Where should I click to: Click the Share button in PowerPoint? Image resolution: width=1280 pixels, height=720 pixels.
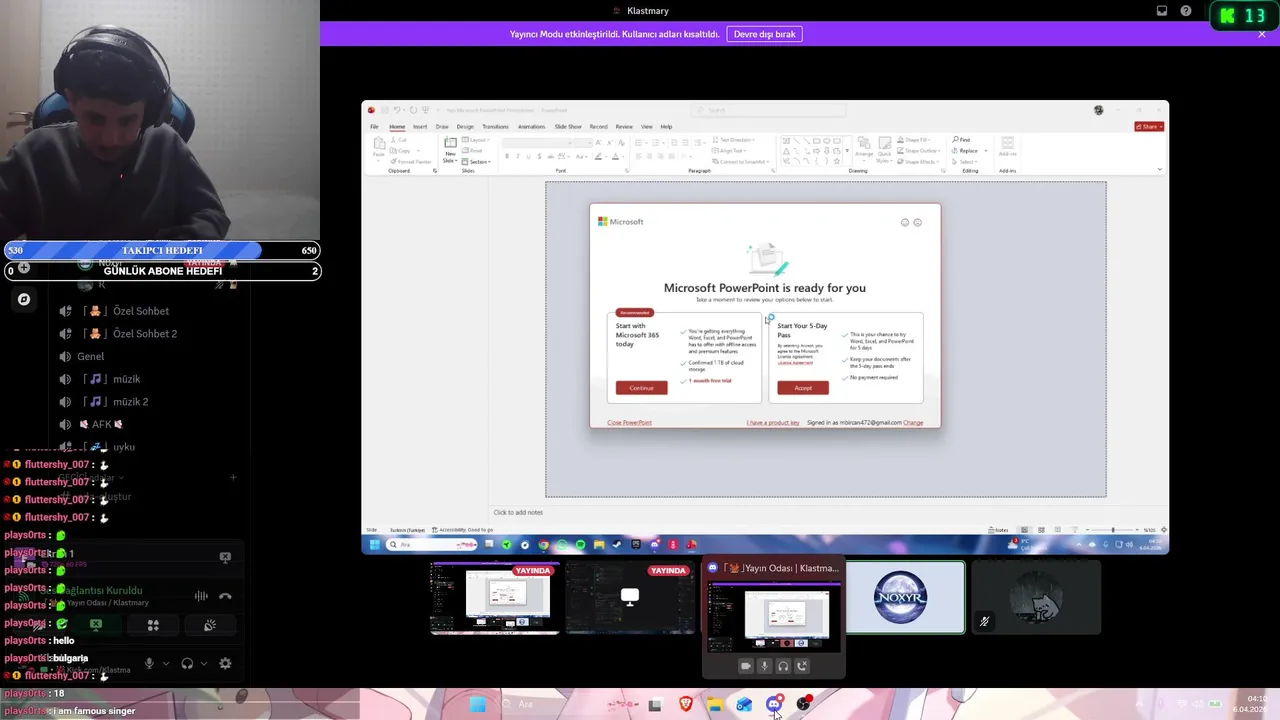click(1149, 127)
